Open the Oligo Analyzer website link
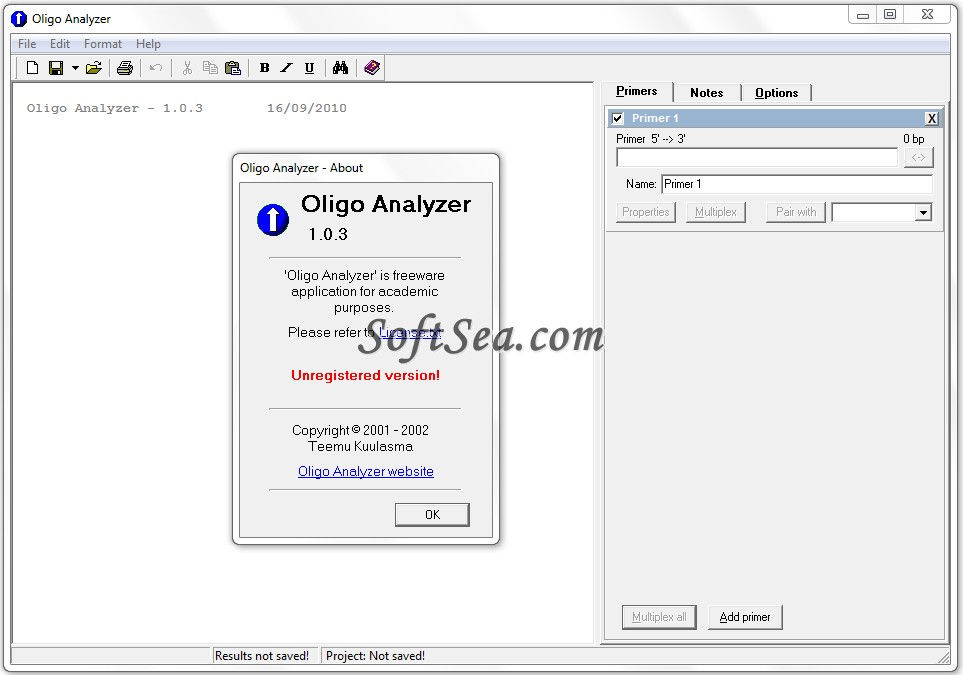 point(366,471)
